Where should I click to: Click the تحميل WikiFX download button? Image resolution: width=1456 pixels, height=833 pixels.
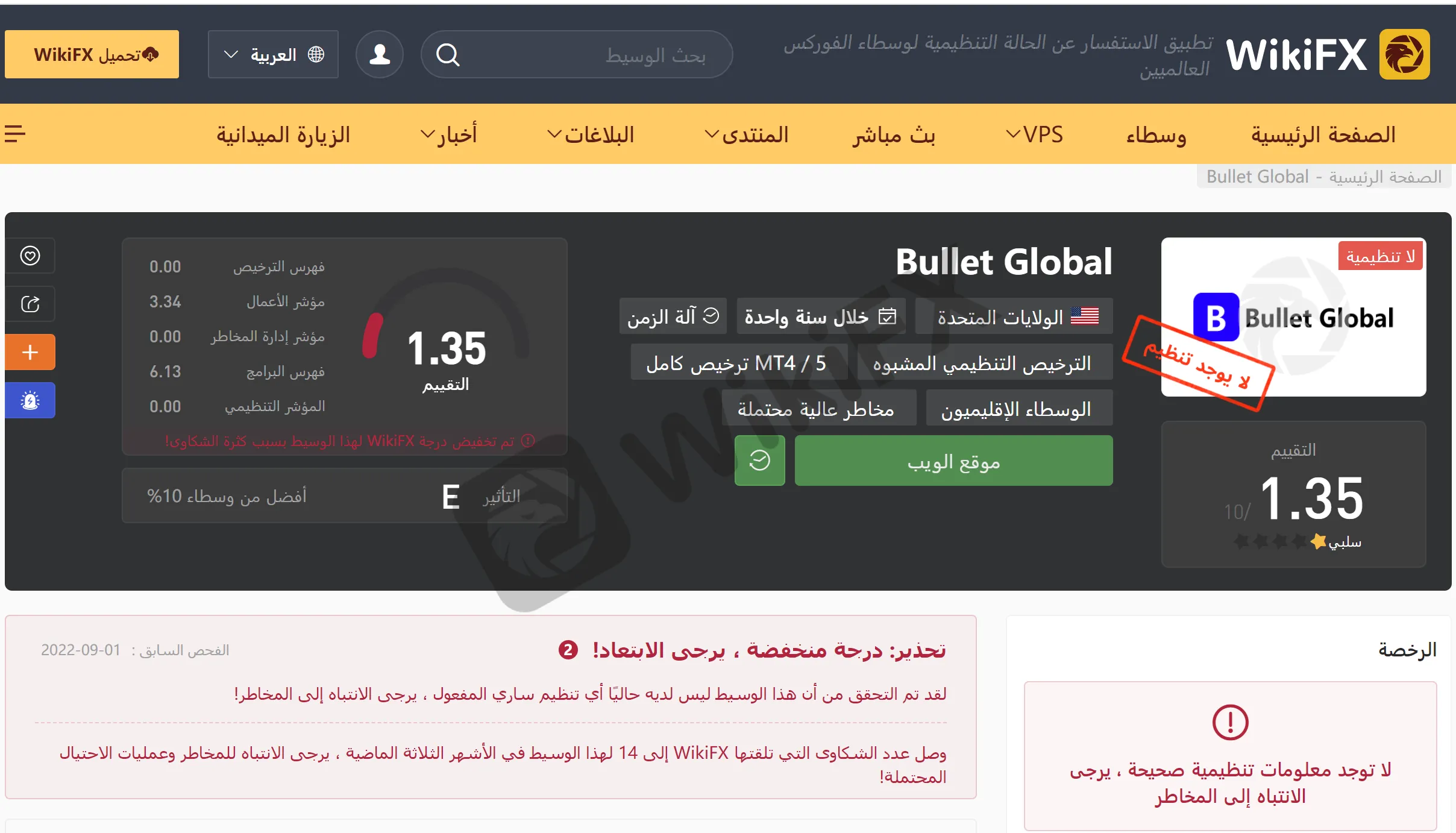pos(92,54)
